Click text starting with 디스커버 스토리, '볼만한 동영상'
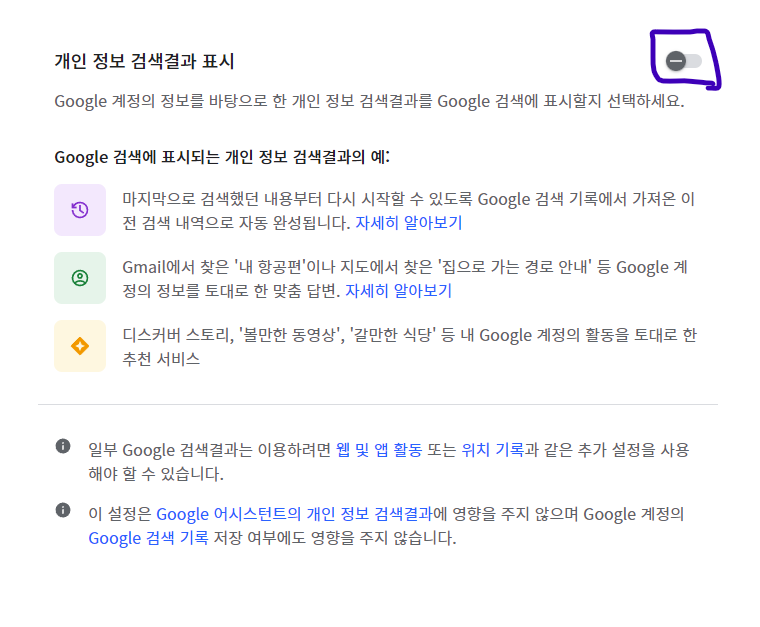 [410, 347]
